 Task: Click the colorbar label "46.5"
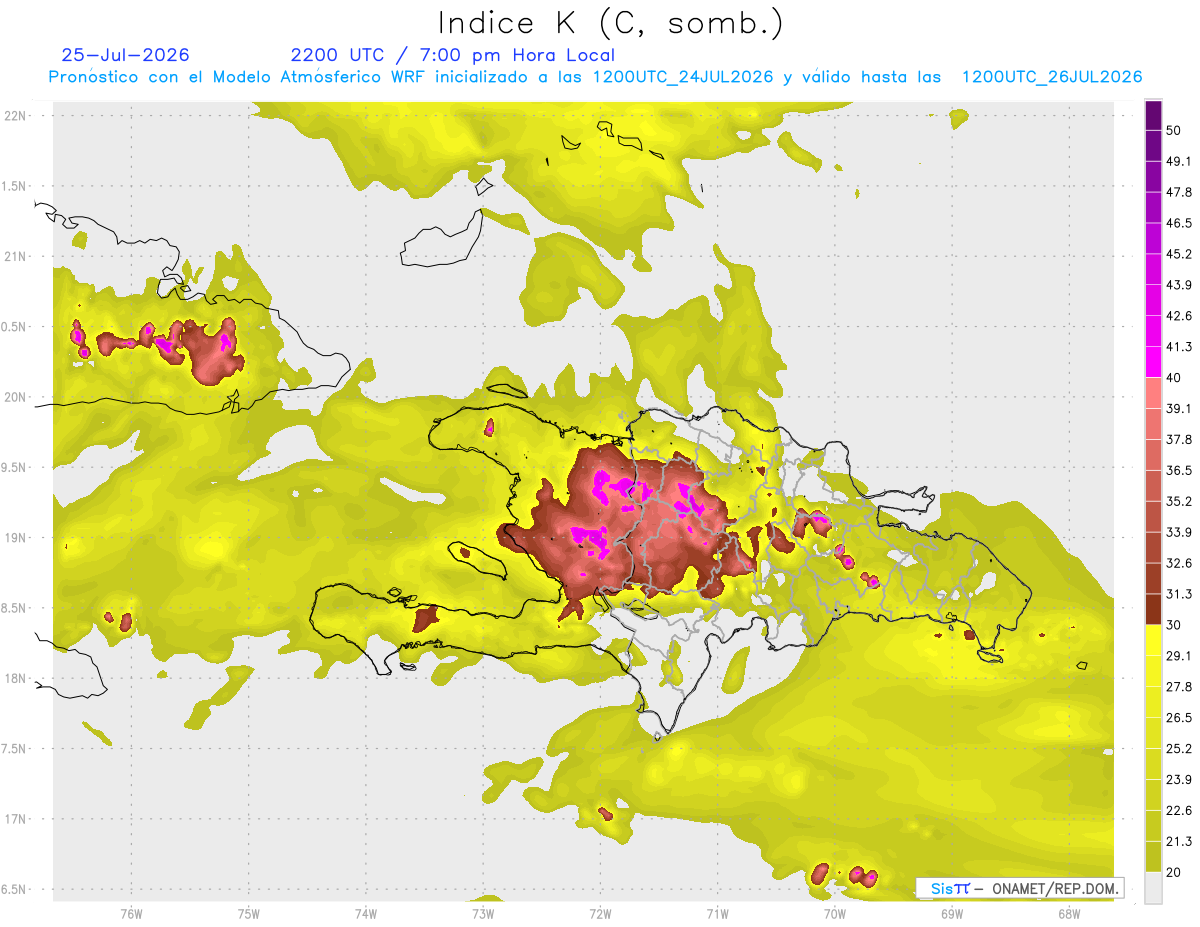coord(1179,223)
